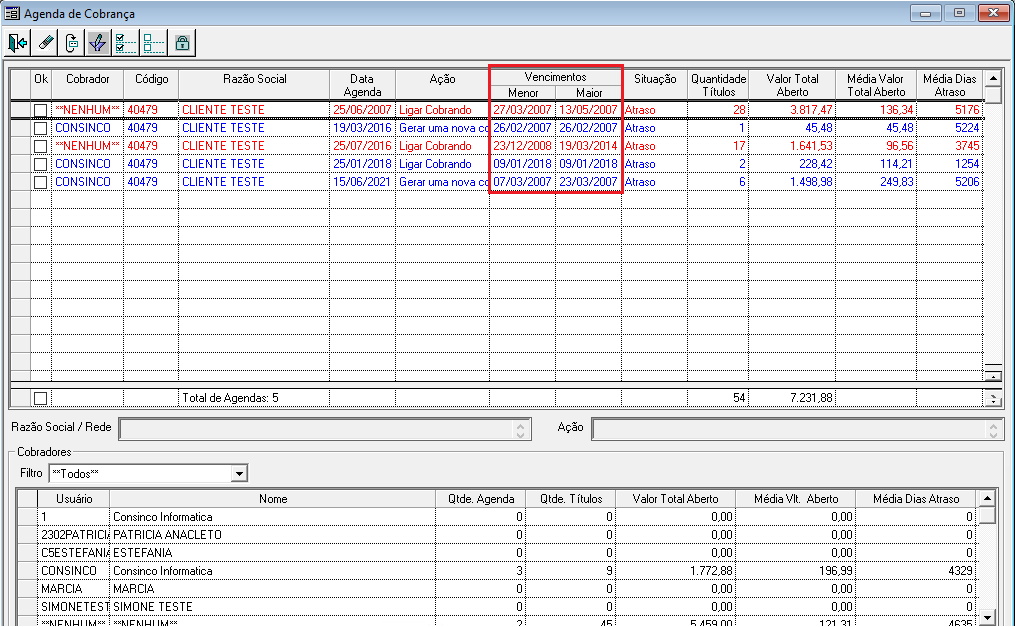This screenshot has height=627, width=1015.
Task: Select user row 1 Consinco Informatica
Action: click(x=497, y=517)
